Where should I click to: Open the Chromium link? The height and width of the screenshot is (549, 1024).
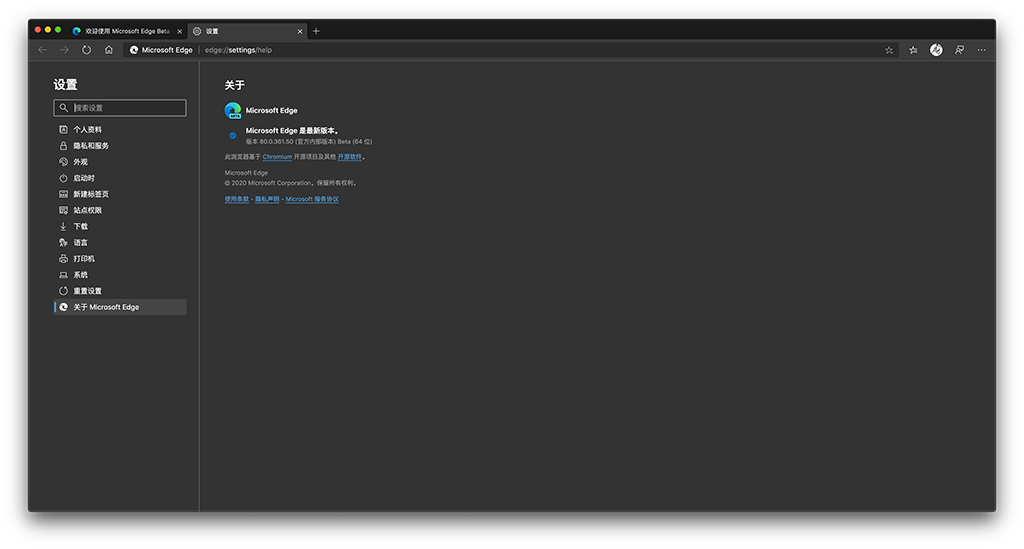[x=277, y=157]
